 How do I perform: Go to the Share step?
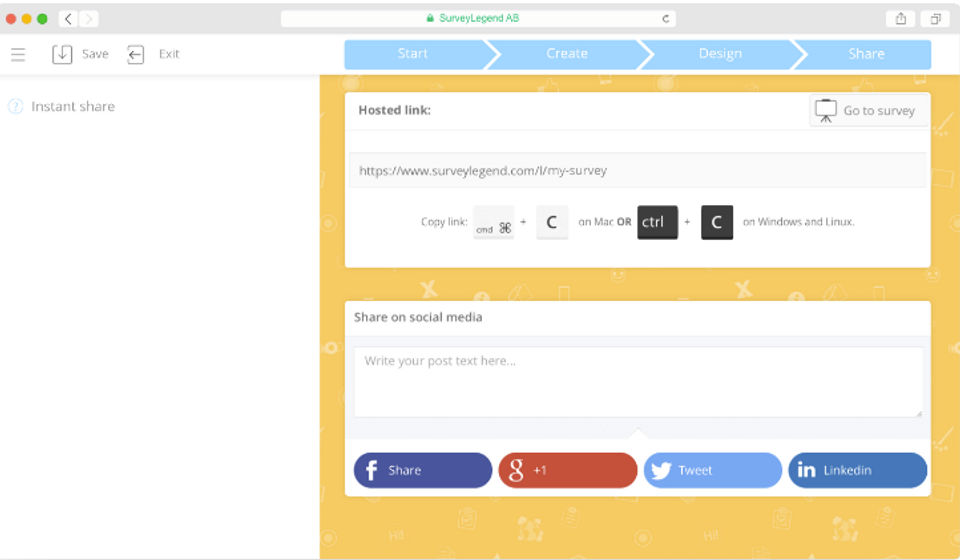click(866, 54)
